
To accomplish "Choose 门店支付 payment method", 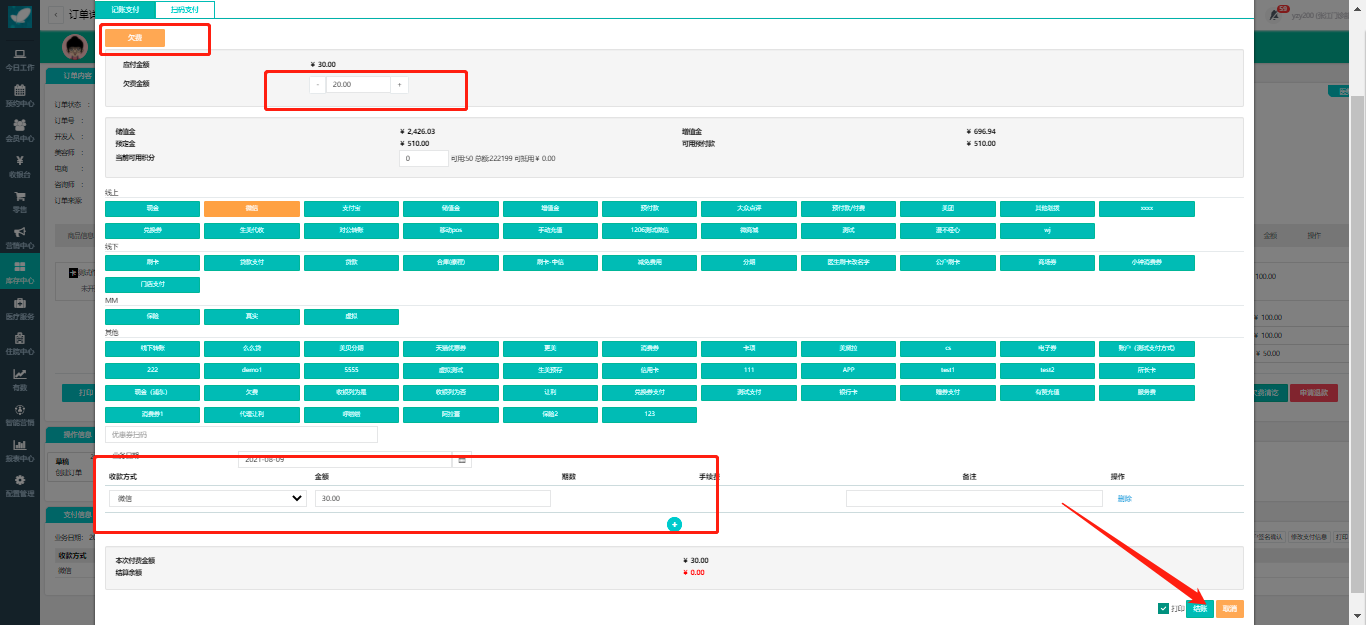I will (x=152, y=284).
